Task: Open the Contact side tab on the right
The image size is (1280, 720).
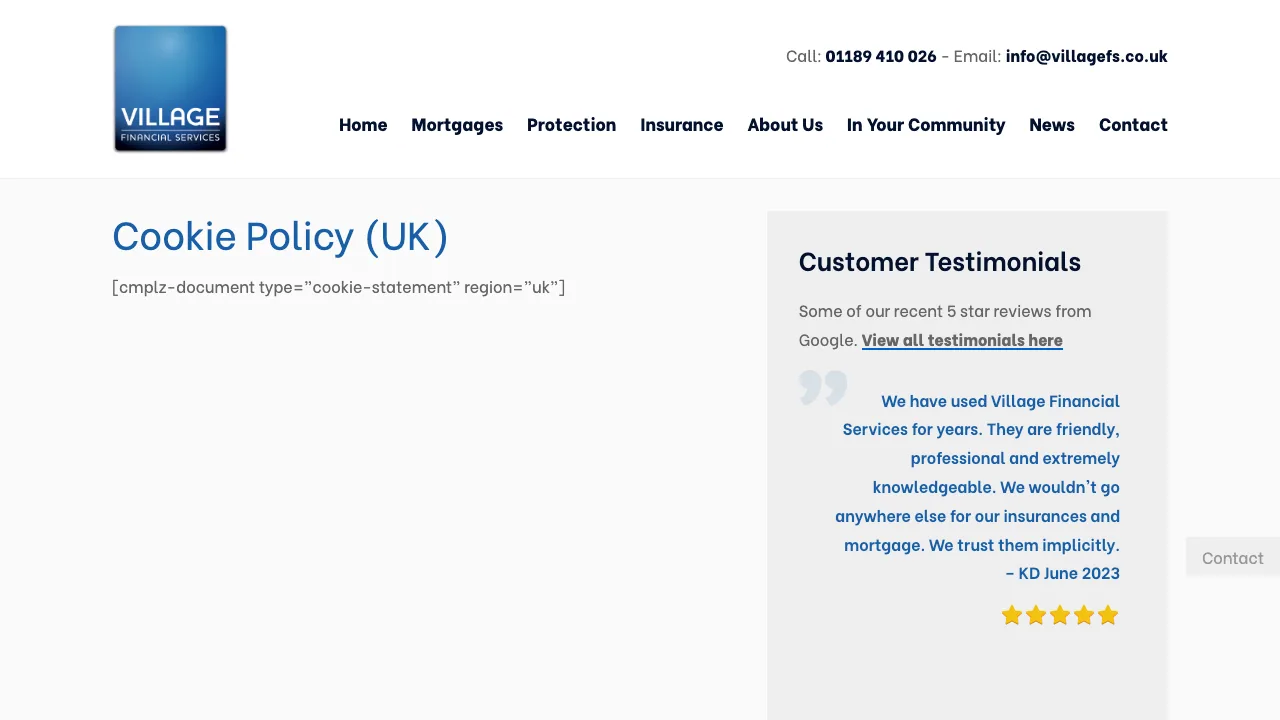Action: tap(1232, 557)
